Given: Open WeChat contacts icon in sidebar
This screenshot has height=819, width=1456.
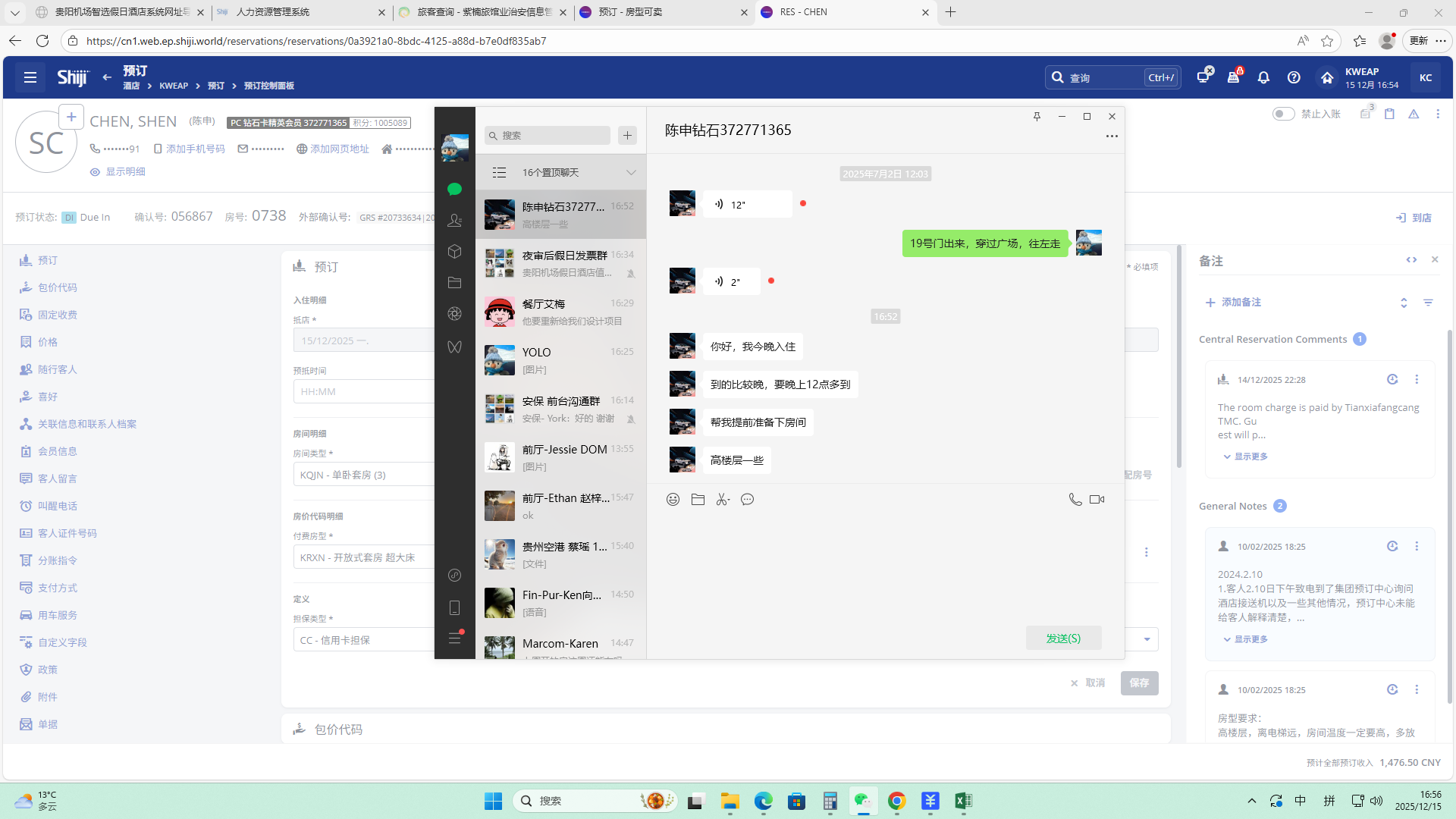Looking at the screenshot, I should [x=455, y=220].
